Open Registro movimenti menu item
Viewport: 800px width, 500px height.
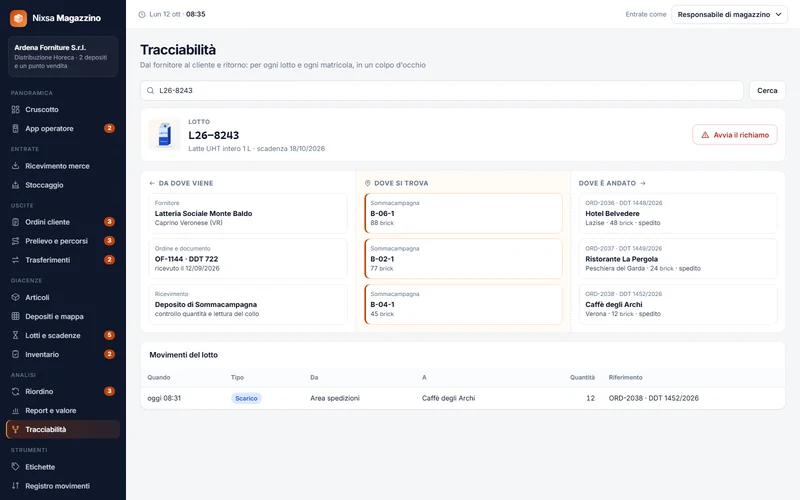click(x=63, y=486)
